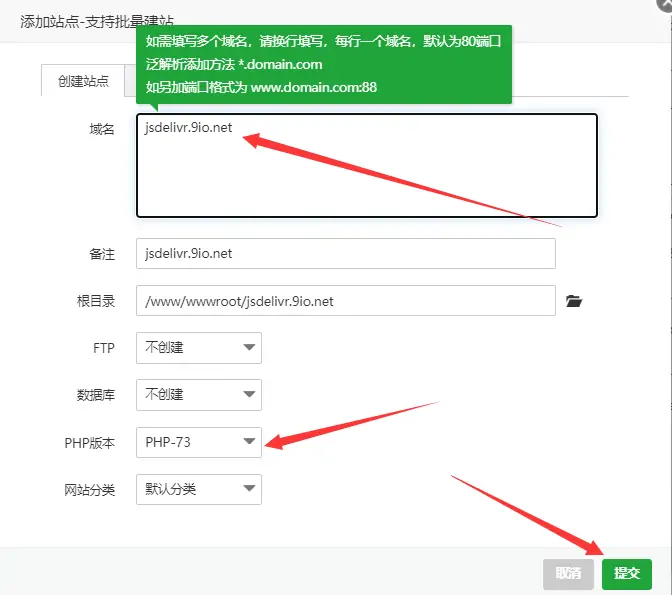Submit the form with 提交 button

pyautogui.click(x=627, y=574)
